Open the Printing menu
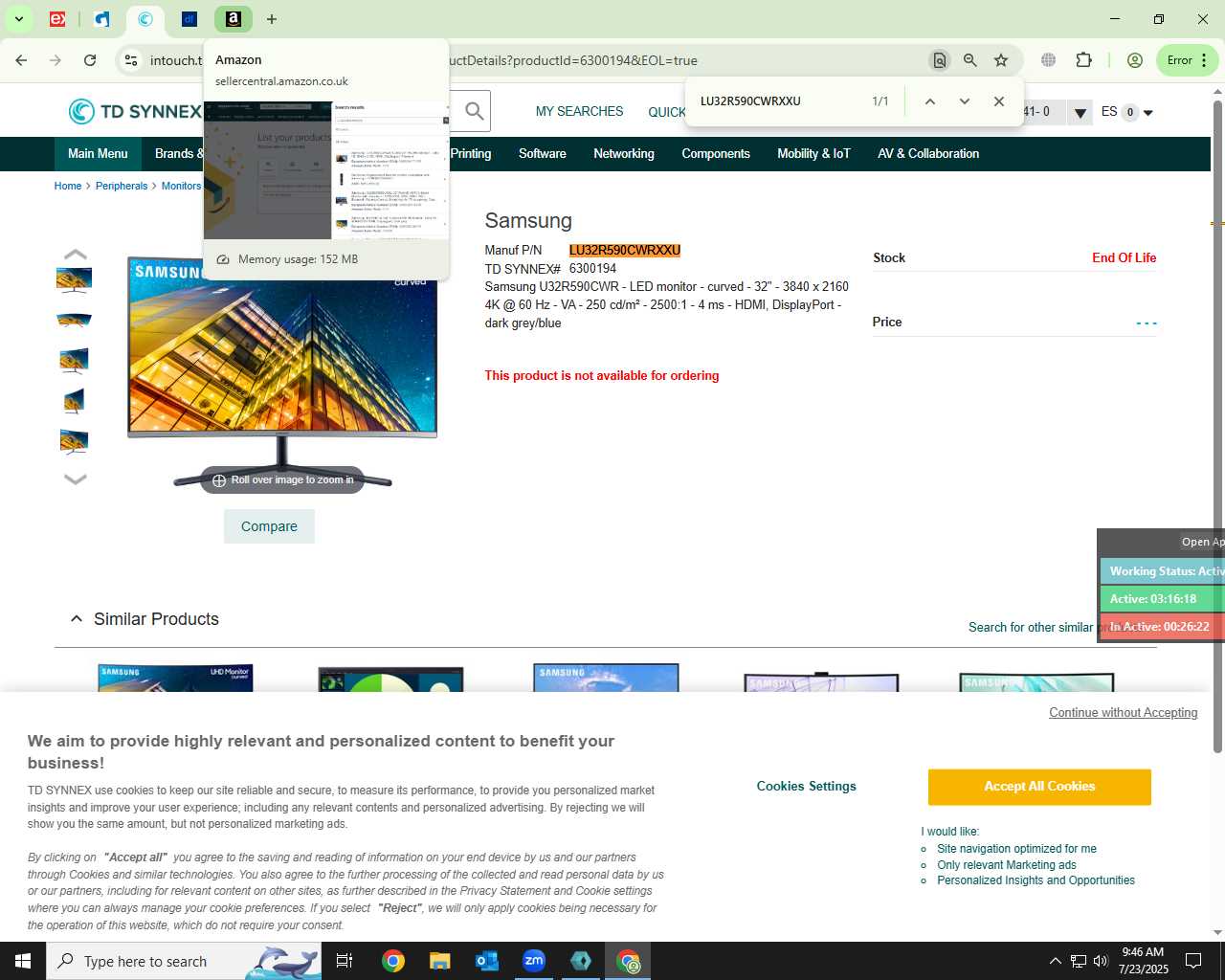Image resolution: width=1225 pixels, height=980 pixels. (x=471, y=154)
